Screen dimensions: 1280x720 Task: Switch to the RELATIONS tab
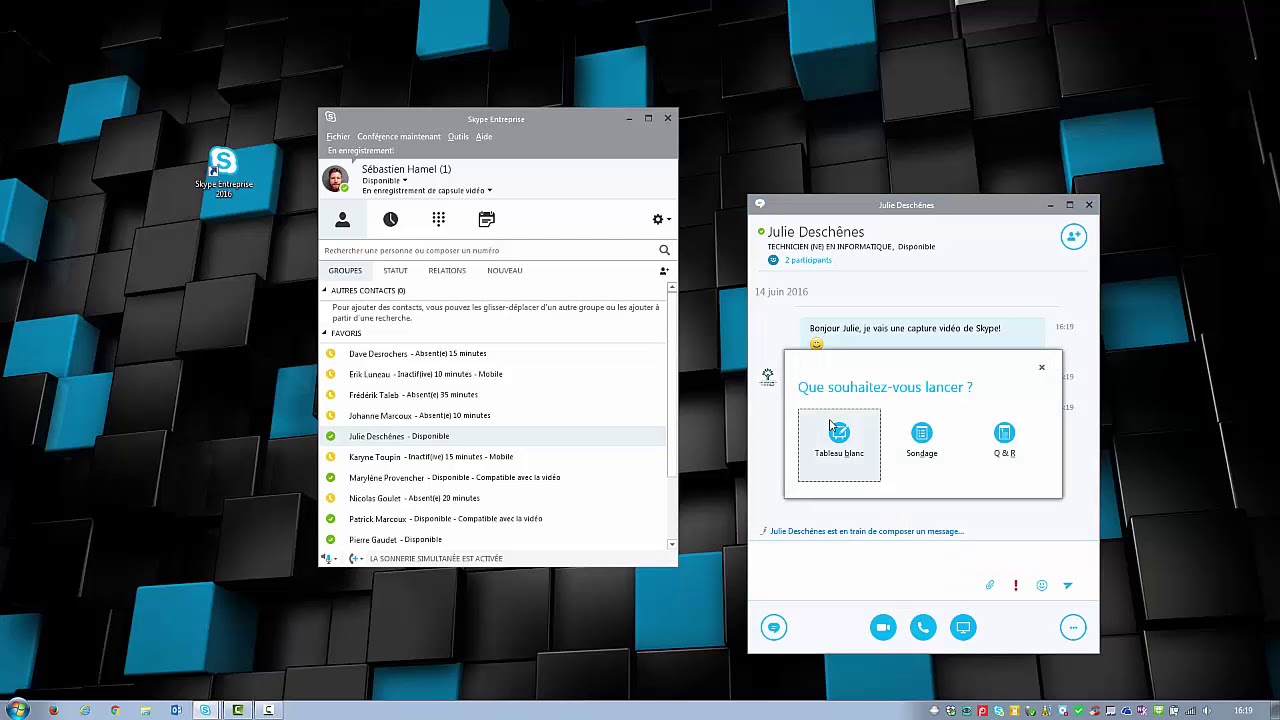(447, 270)
